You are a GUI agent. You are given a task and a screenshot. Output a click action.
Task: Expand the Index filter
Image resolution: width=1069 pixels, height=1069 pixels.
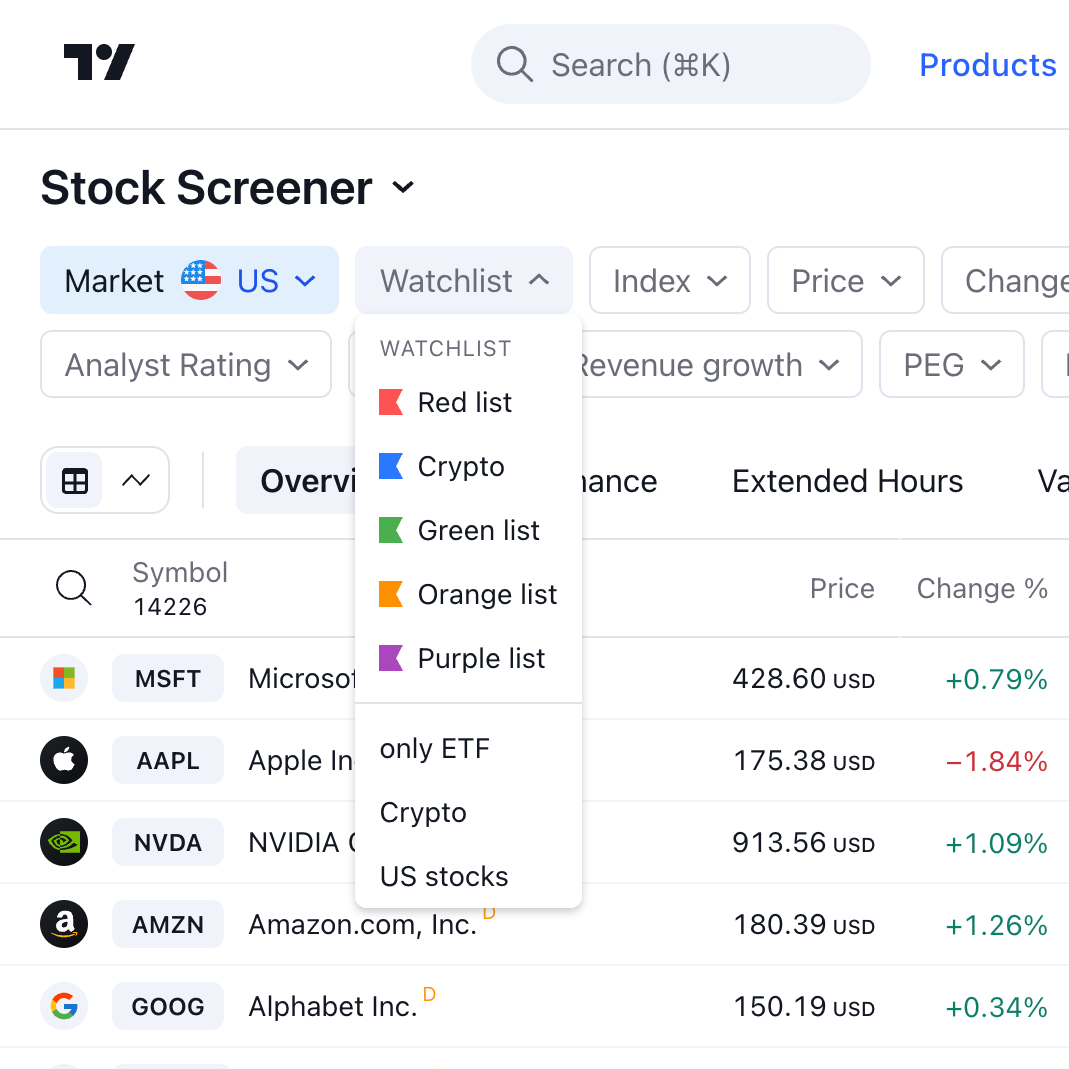(669, 281)
